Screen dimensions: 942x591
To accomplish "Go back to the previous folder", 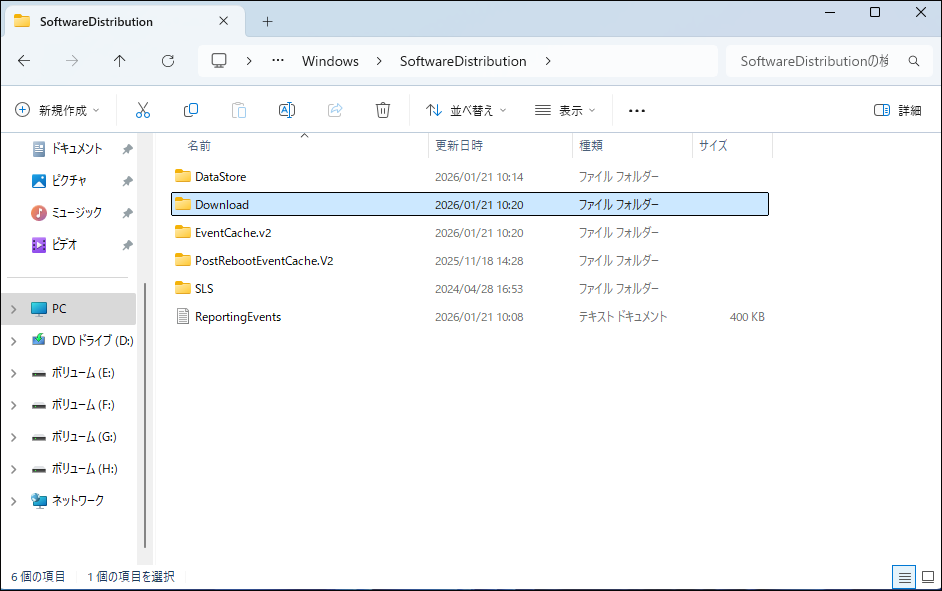I will pyautogui.click(x=24, y=61).
